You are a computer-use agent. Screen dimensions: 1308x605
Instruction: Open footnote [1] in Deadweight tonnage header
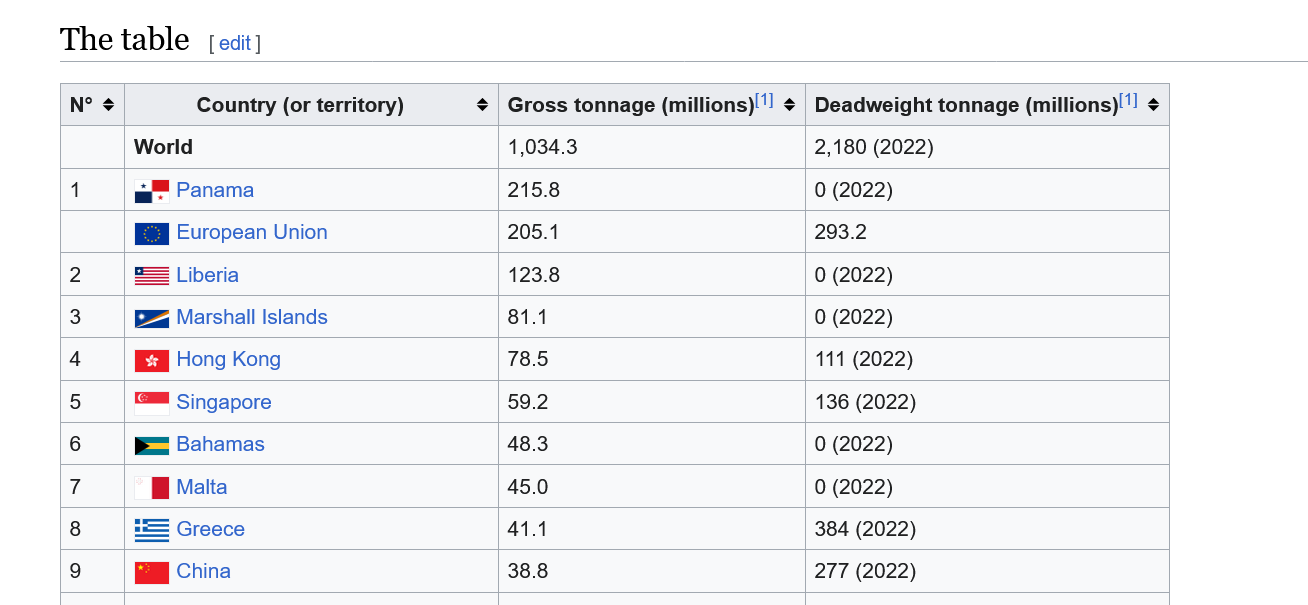1128,100
